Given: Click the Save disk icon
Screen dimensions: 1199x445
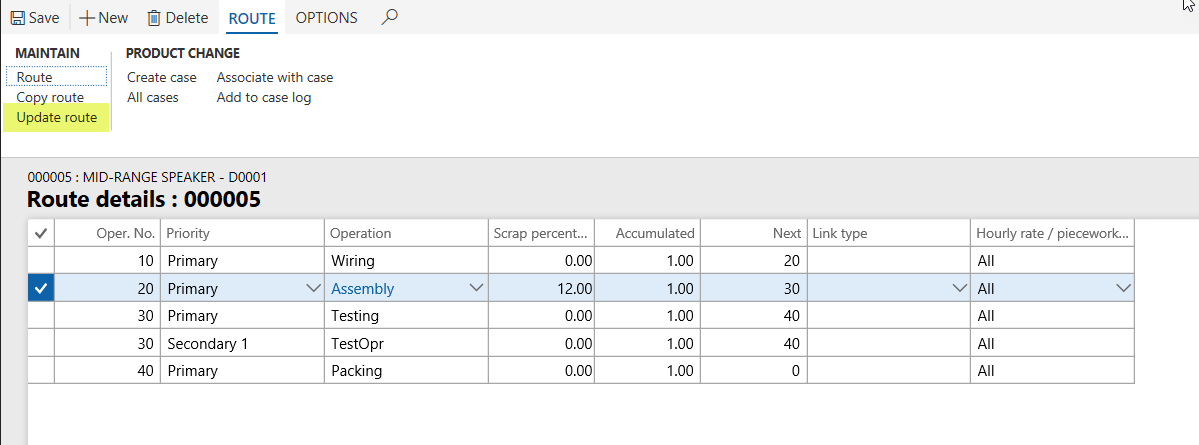Looking at the screenshot, I should (17, 18).
